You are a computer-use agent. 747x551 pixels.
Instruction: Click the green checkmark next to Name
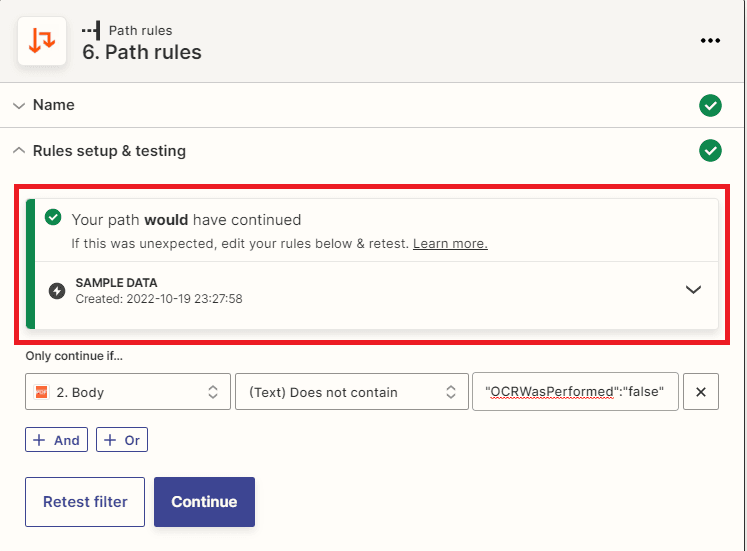click(x=710, y=105)
